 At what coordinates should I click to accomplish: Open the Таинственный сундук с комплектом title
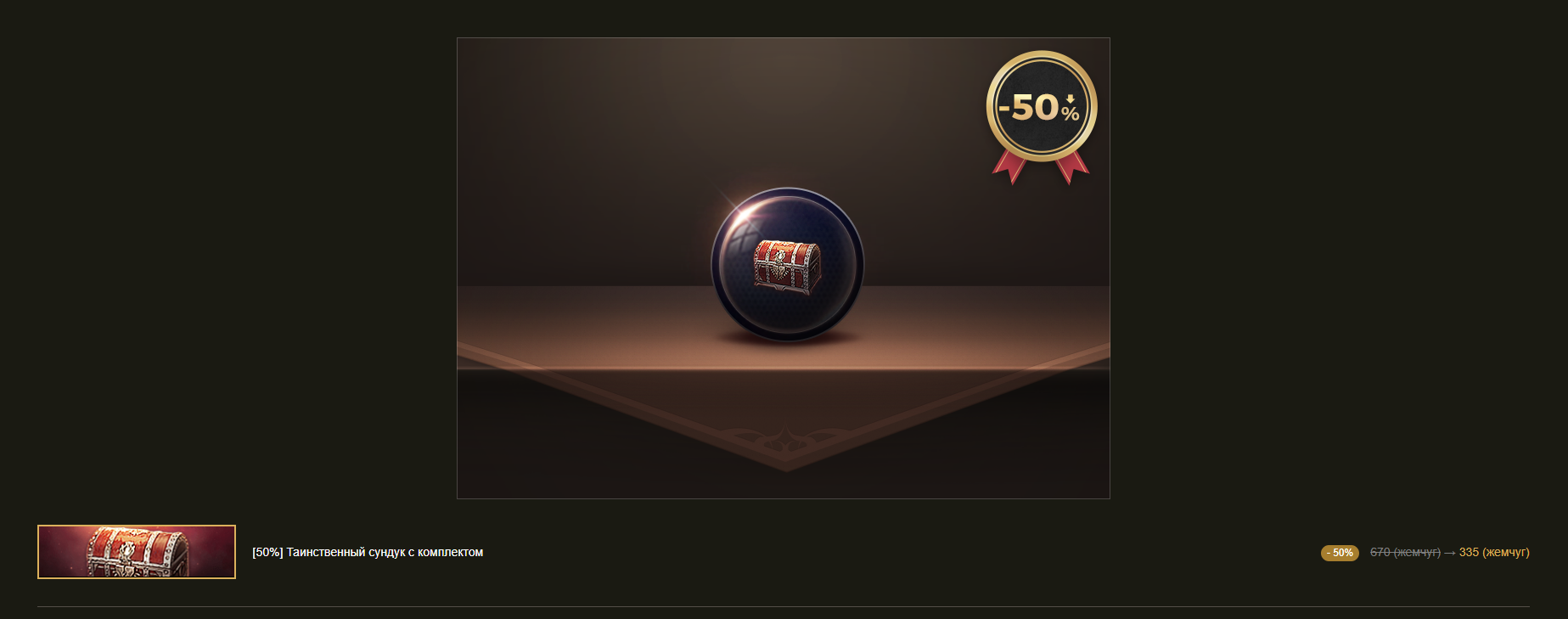(385, 552)
